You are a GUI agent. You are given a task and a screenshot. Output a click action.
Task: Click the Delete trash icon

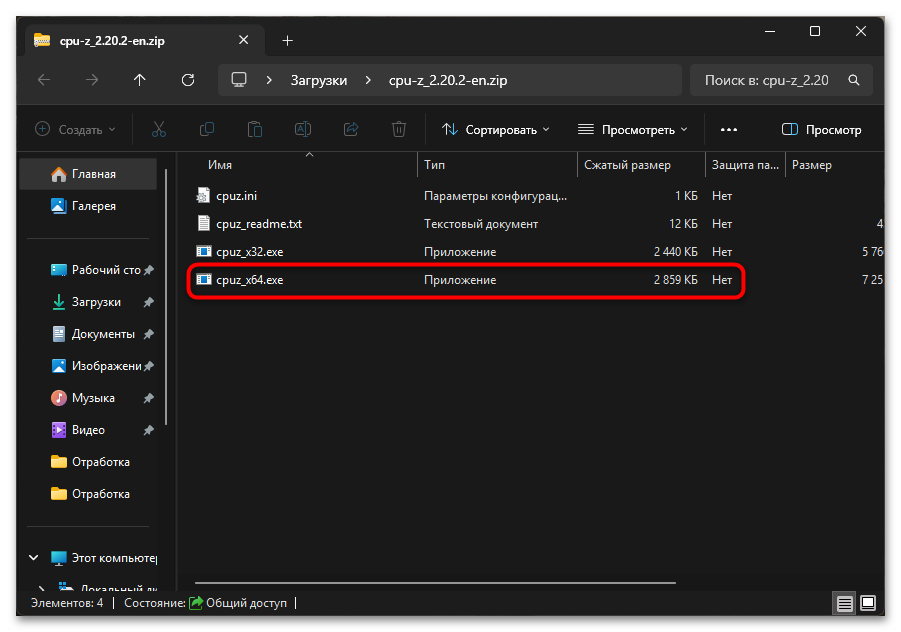click(x=399, y=129)
